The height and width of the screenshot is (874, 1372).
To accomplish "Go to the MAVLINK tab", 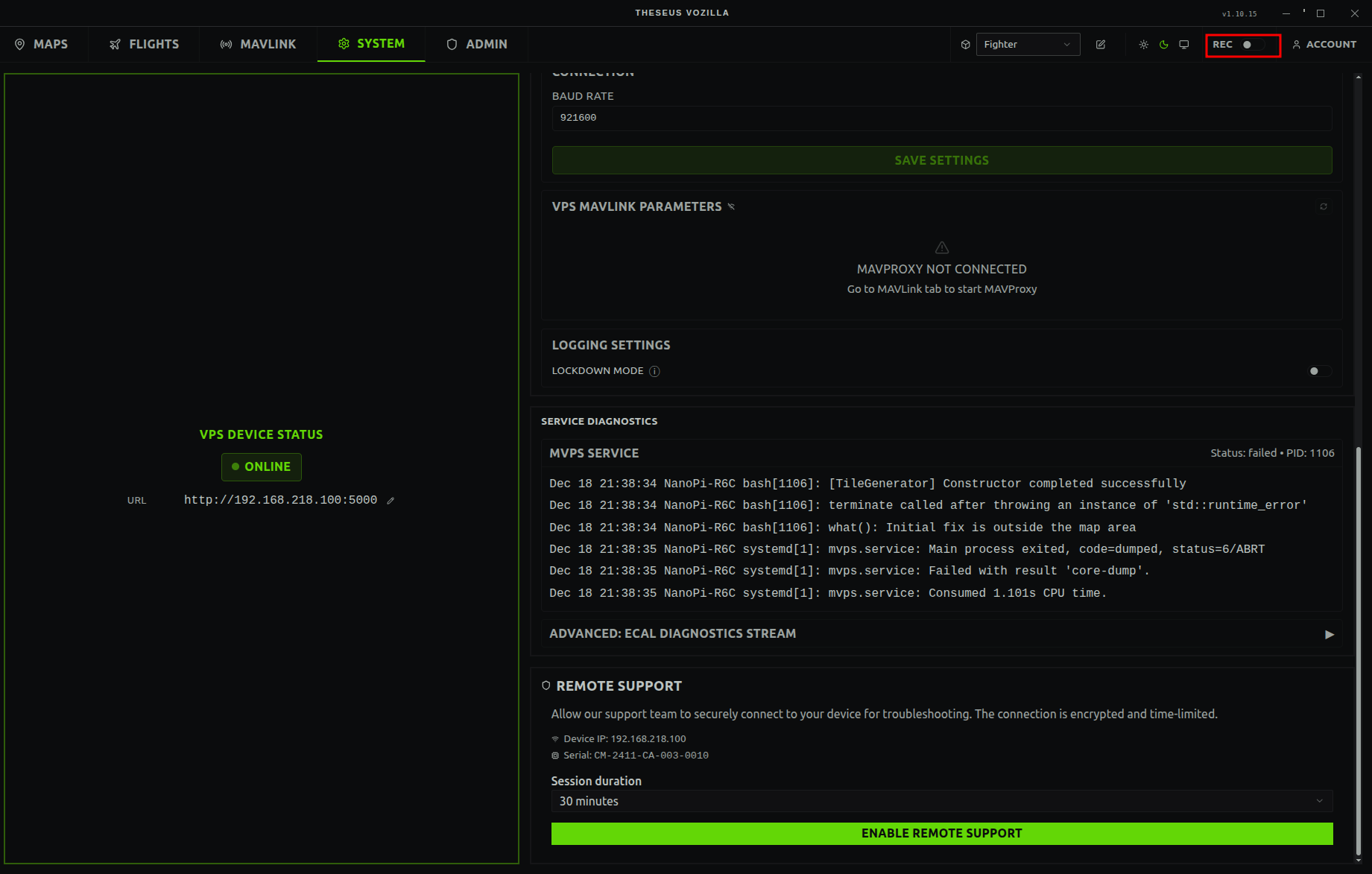I will (x=258, y=45).
